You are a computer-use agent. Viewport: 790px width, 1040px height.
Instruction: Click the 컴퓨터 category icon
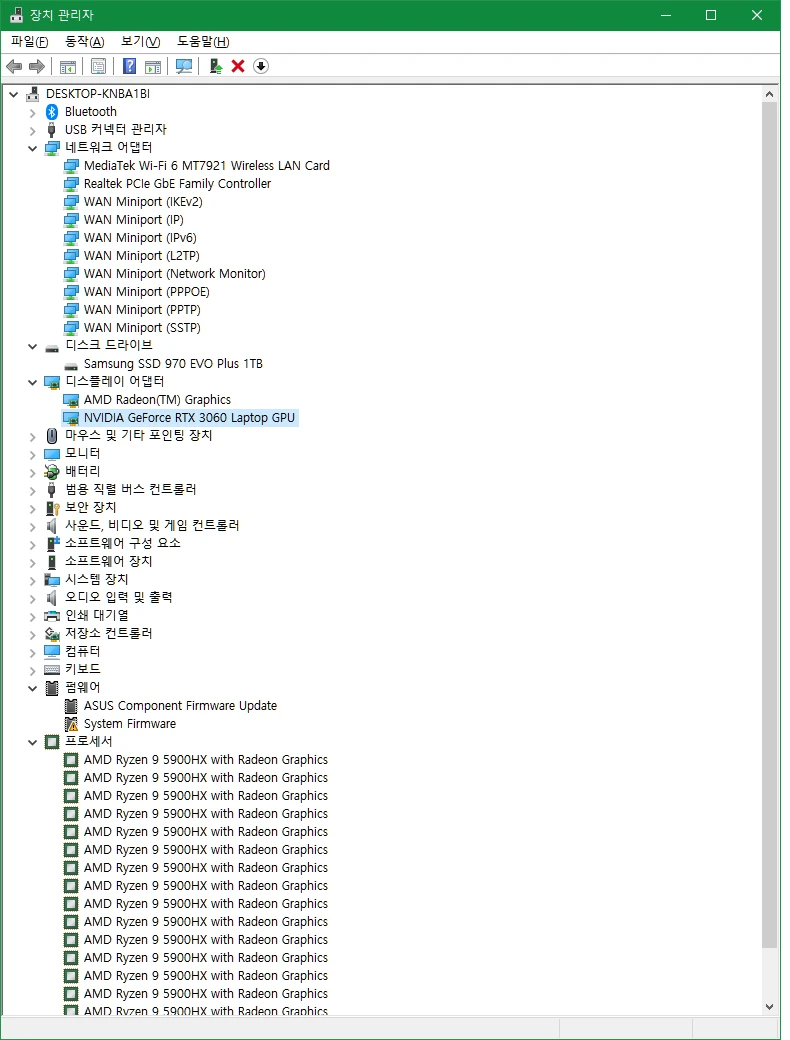[52, 651]
